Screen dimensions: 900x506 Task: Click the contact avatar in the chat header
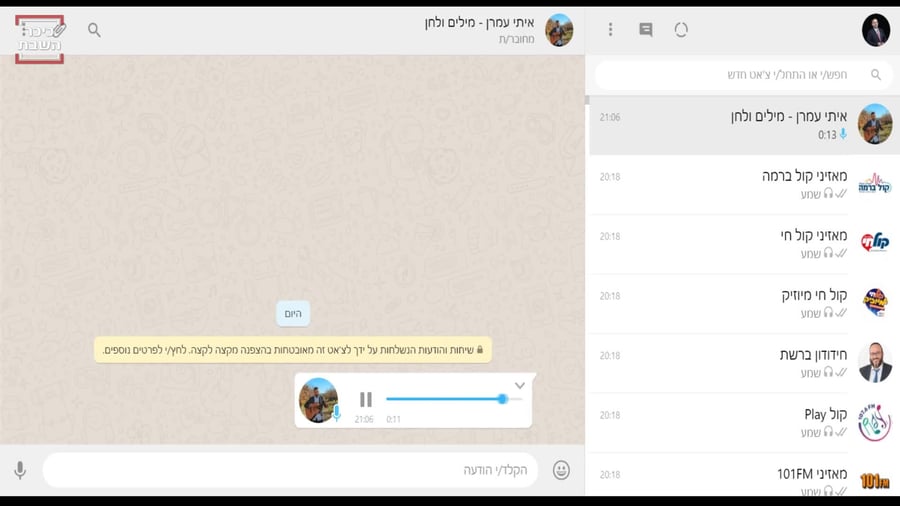click(x=559, y=30)
